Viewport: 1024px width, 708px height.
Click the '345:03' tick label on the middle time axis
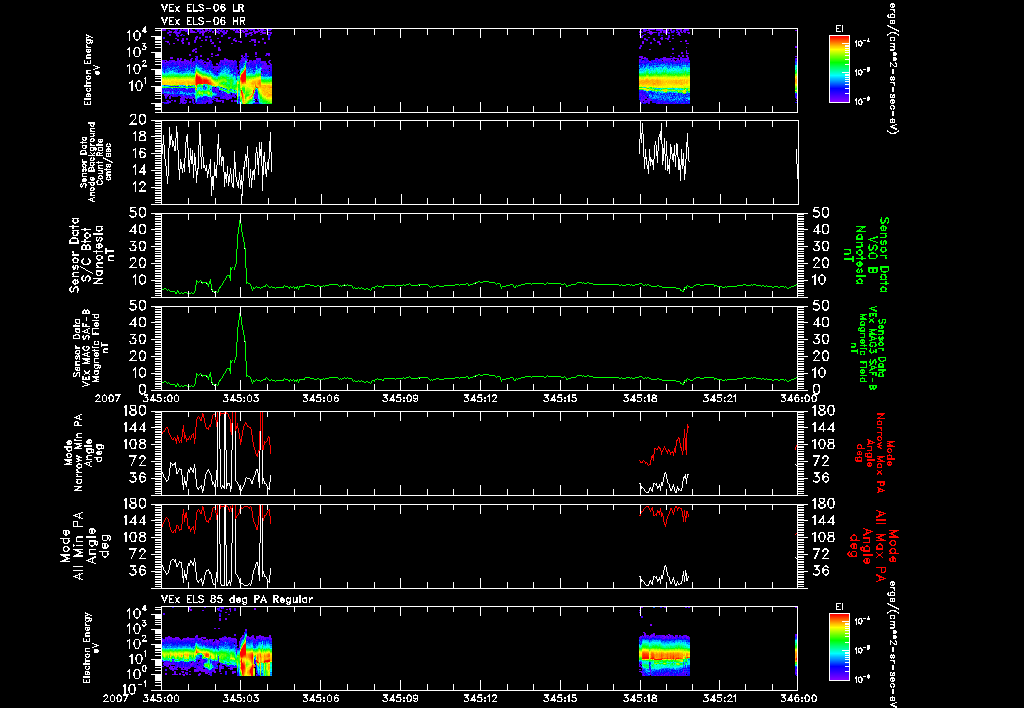coord(241,398)
